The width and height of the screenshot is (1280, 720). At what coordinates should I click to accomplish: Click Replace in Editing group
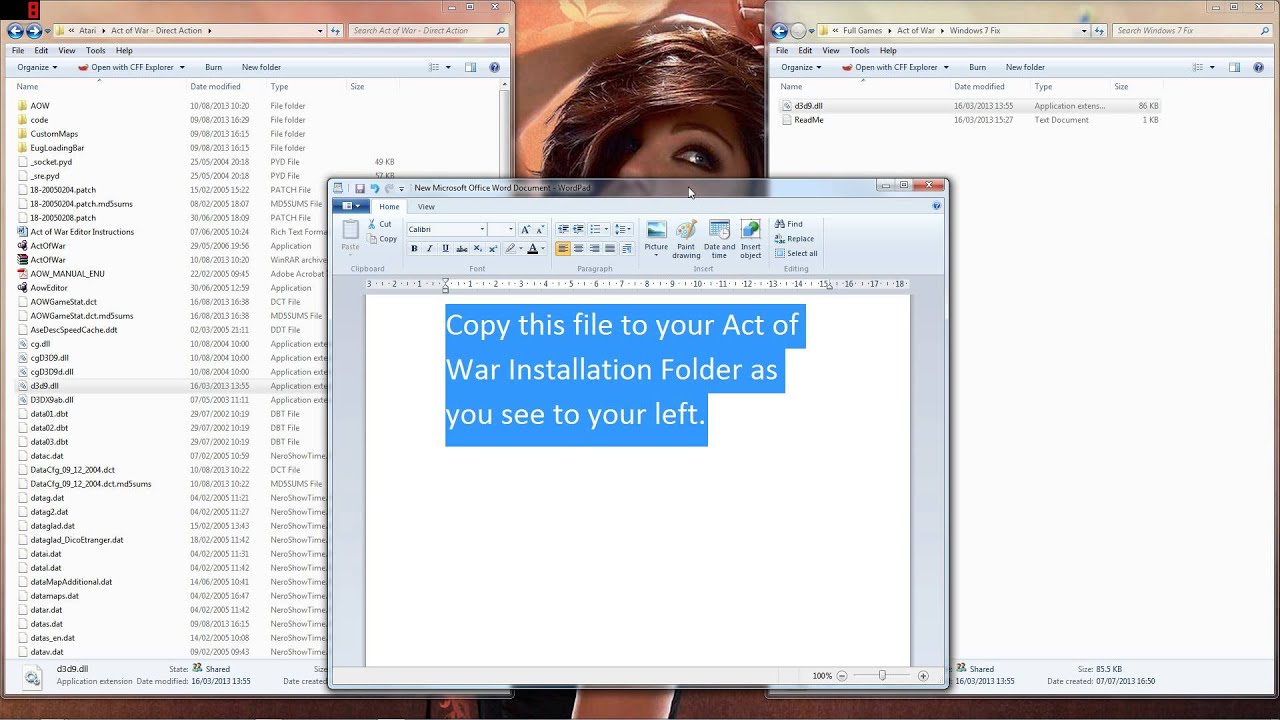[x=794, y=239]
